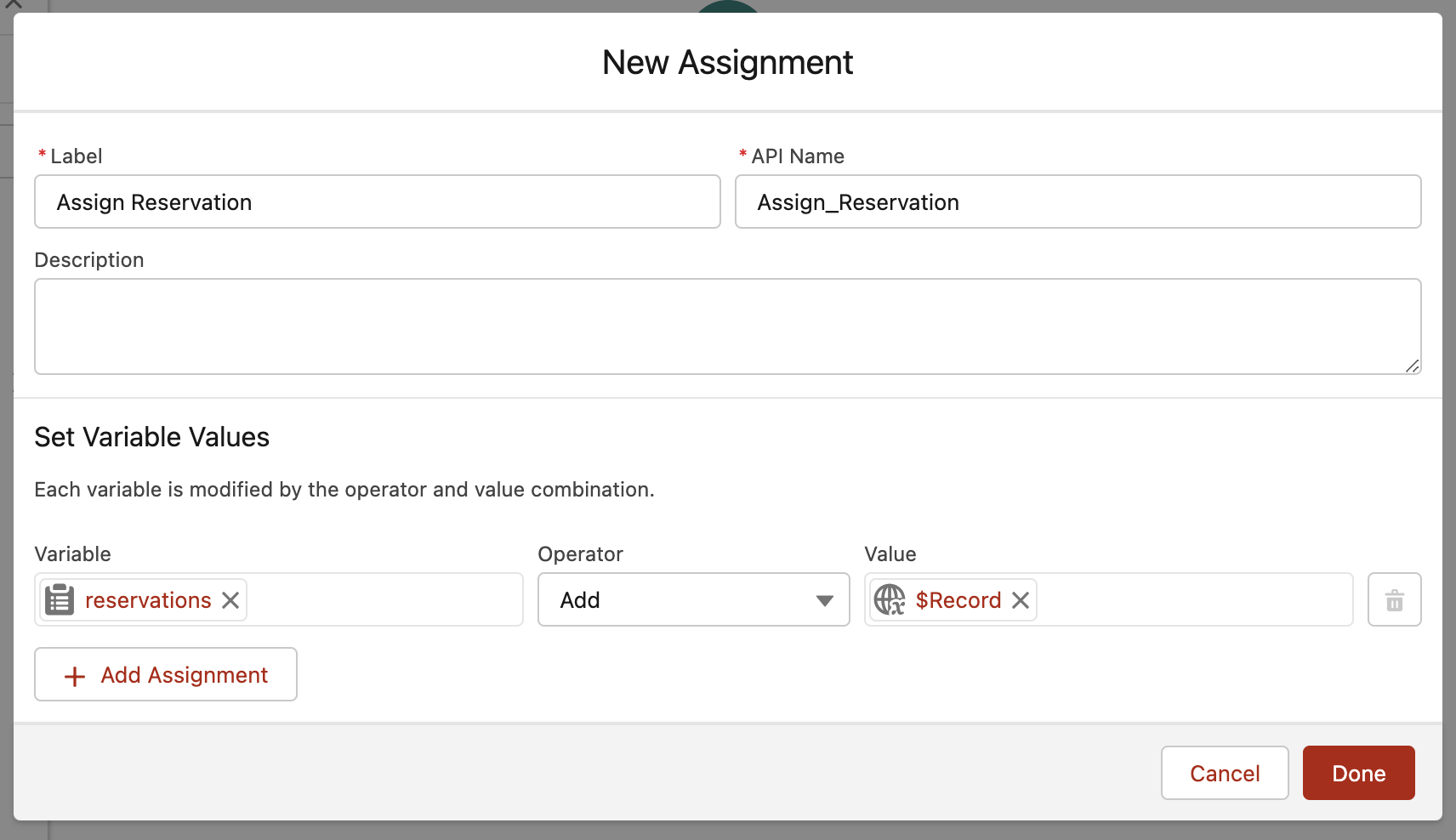Click the plus icon in Add Assignment
1456x840 pixels.
tap(75, 676)
